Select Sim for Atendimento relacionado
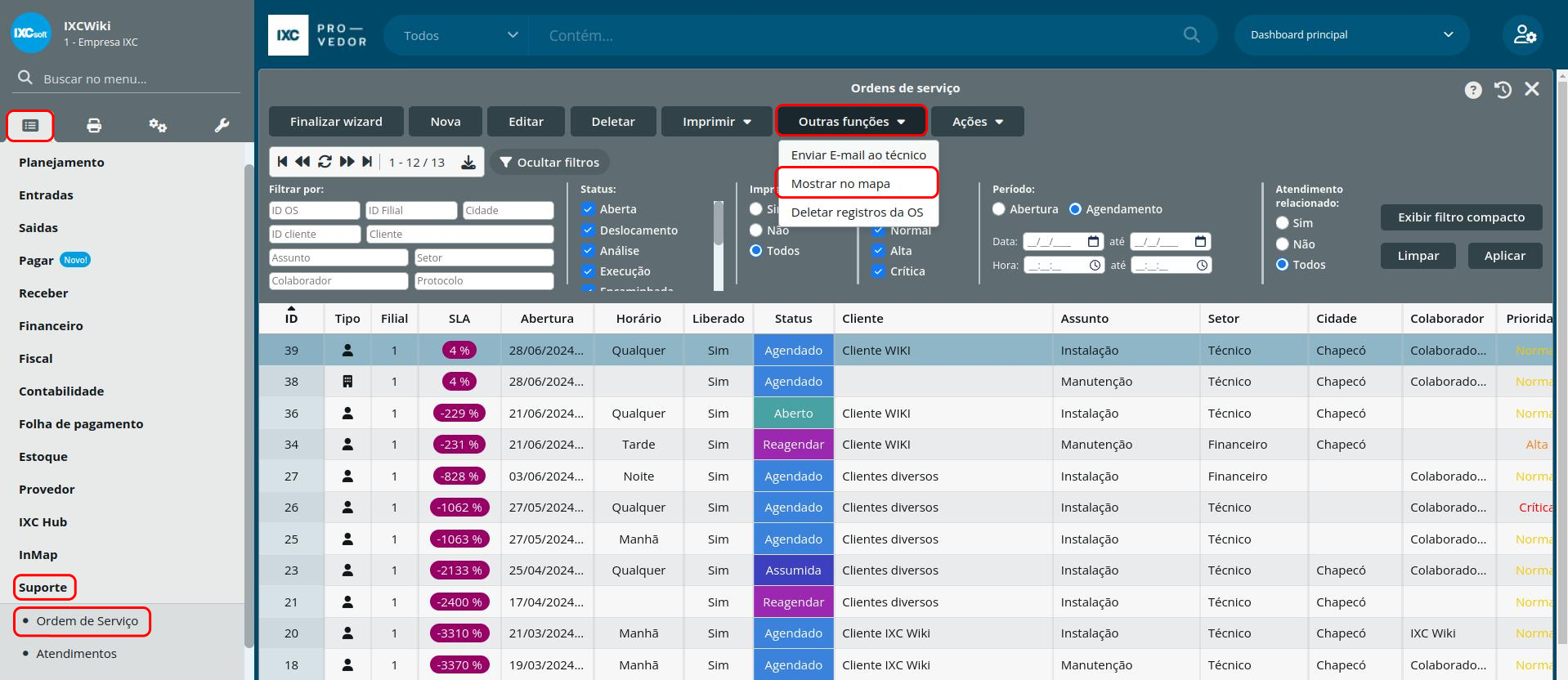 tap(1283, 223)
